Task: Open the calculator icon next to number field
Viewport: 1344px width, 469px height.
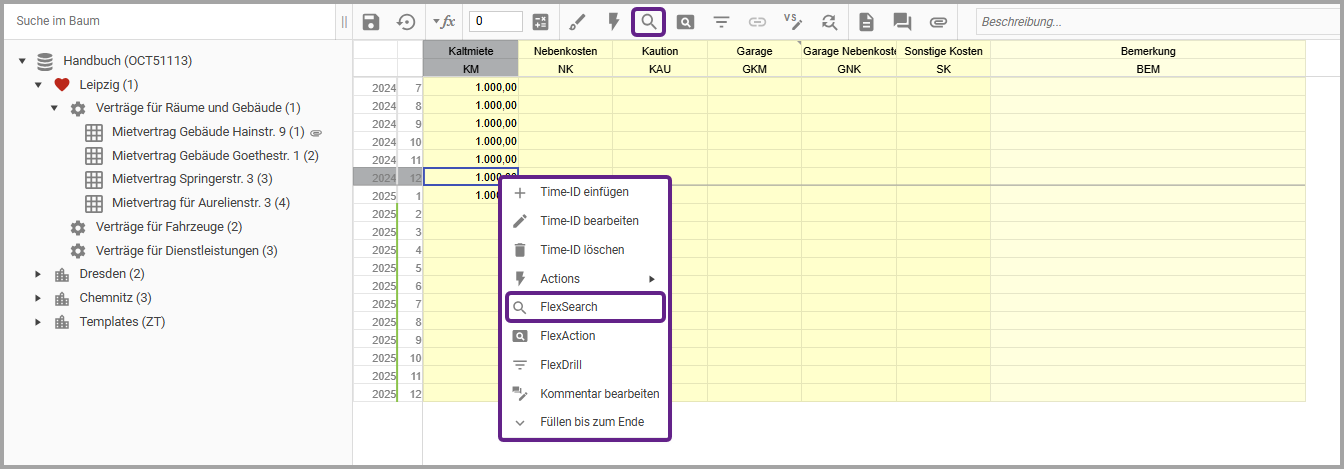Action: pyautogui.click(x=541, y=22)
